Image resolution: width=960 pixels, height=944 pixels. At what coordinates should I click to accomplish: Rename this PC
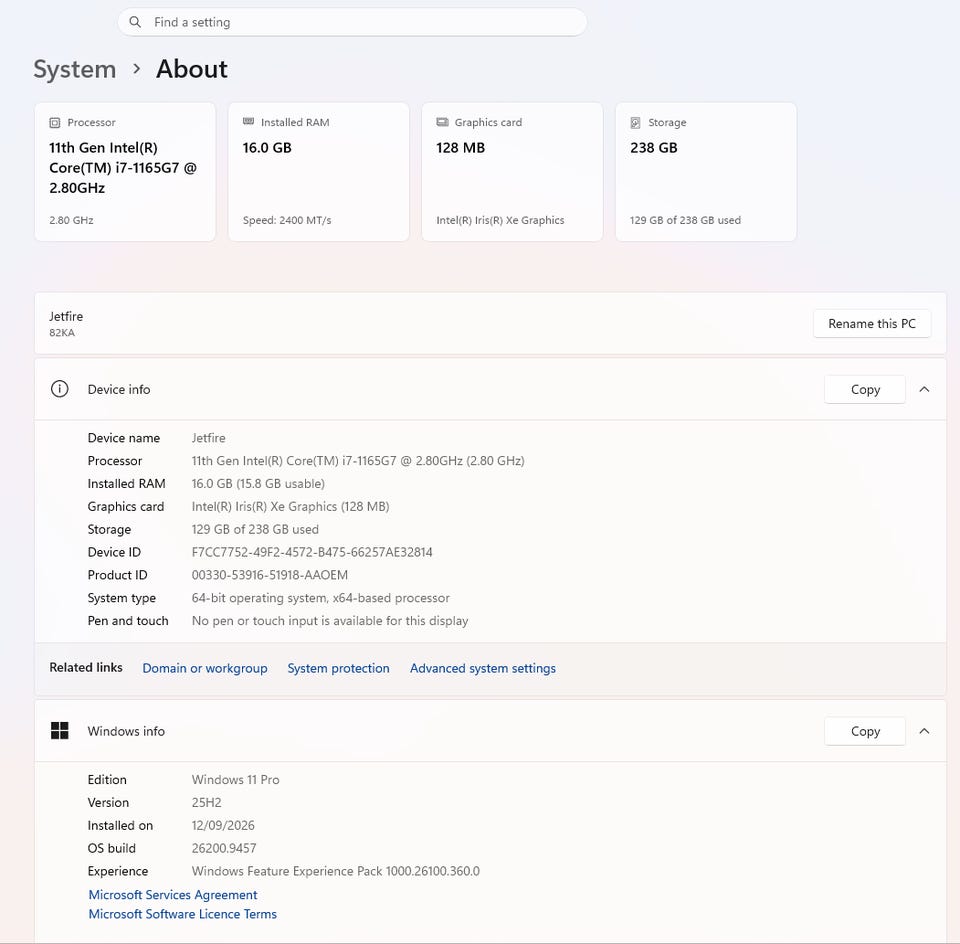pyautogui.click(x=872, y=323)
